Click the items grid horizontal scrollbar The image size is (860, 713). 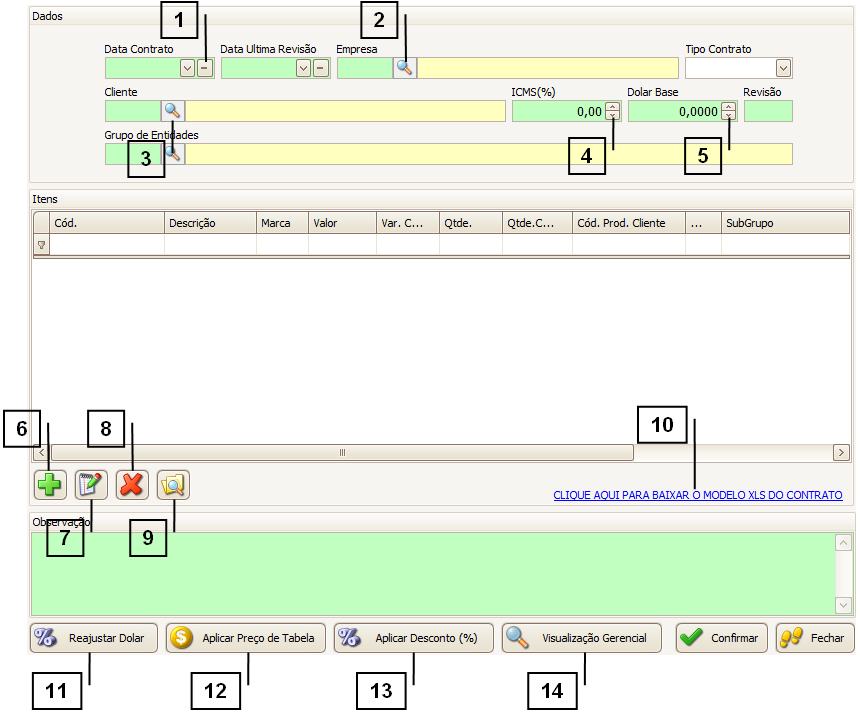340,453
